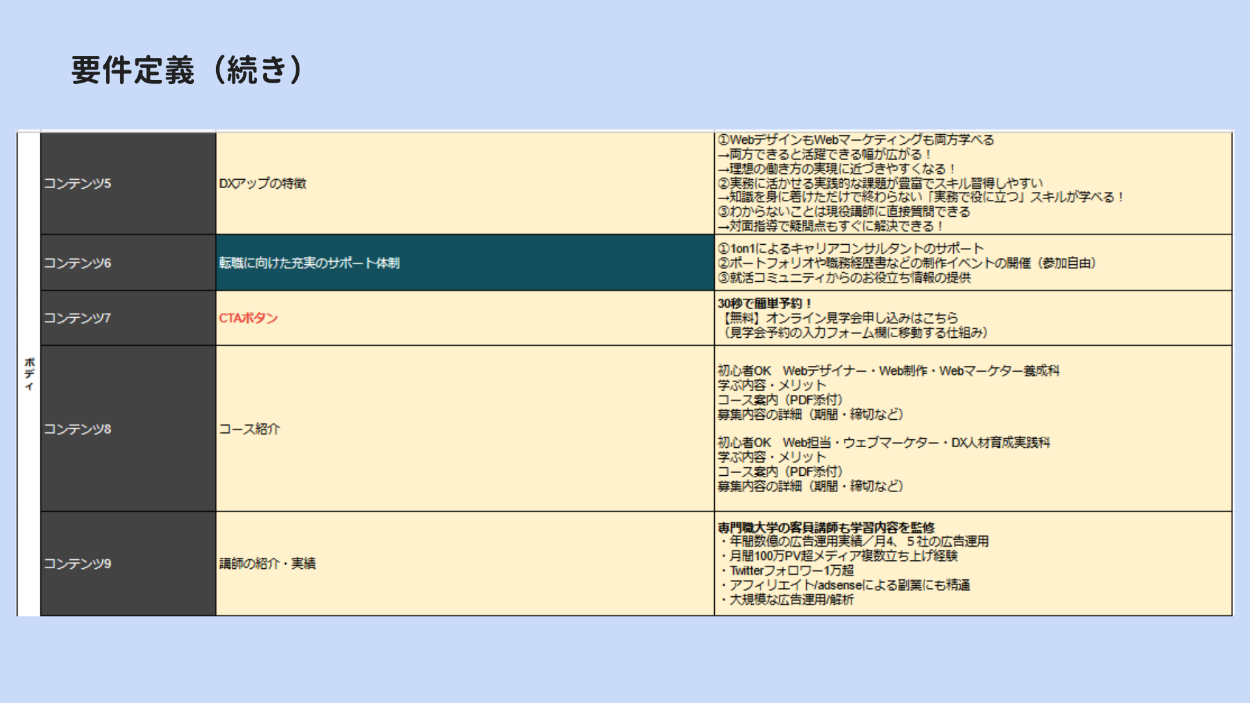This screenshot has height=703, width=1250.
Task: Click the Twitterフォロワー1万超 bullet line
Action: click(786, 570)
